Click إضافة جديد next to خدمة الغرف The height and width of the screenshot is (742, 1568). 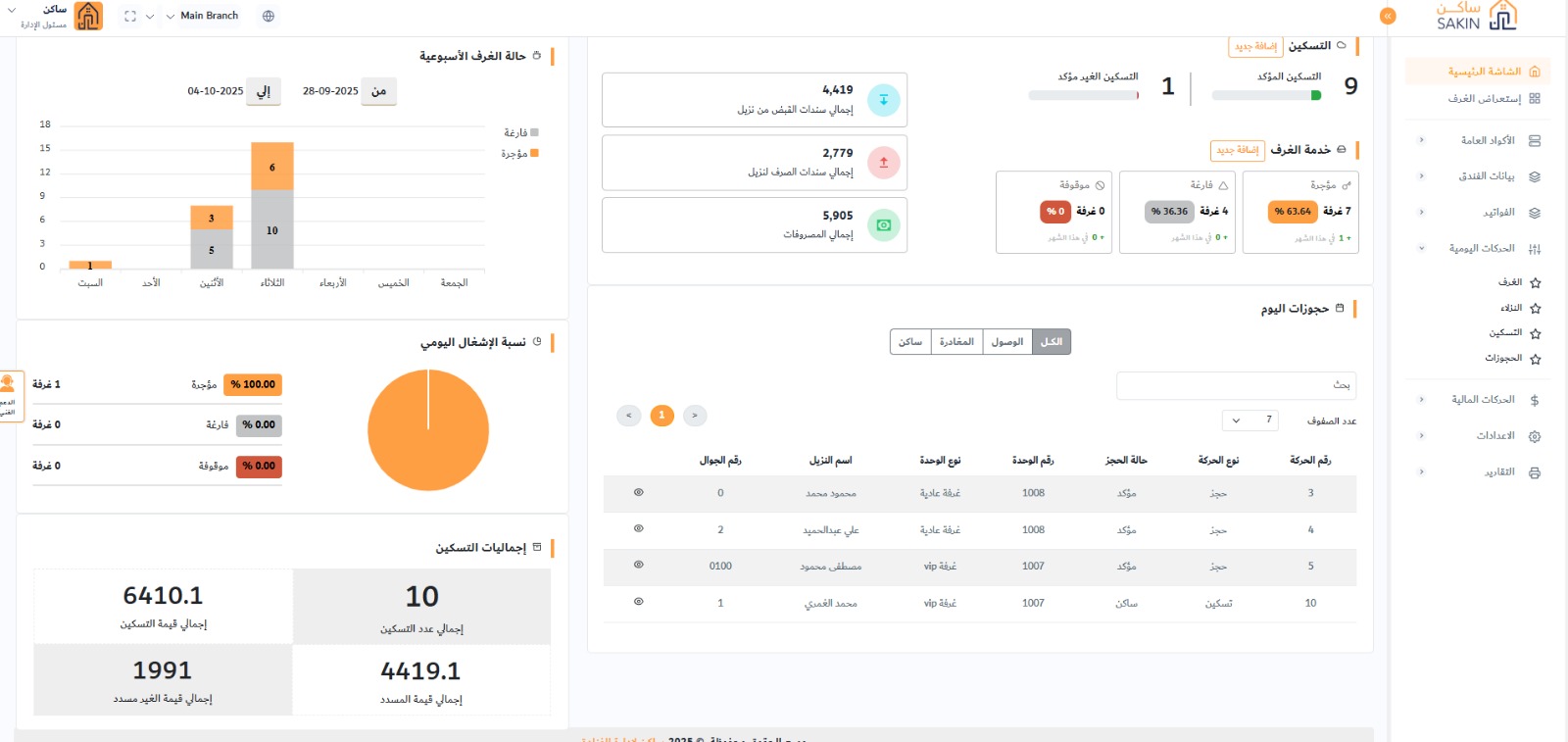1237,150
